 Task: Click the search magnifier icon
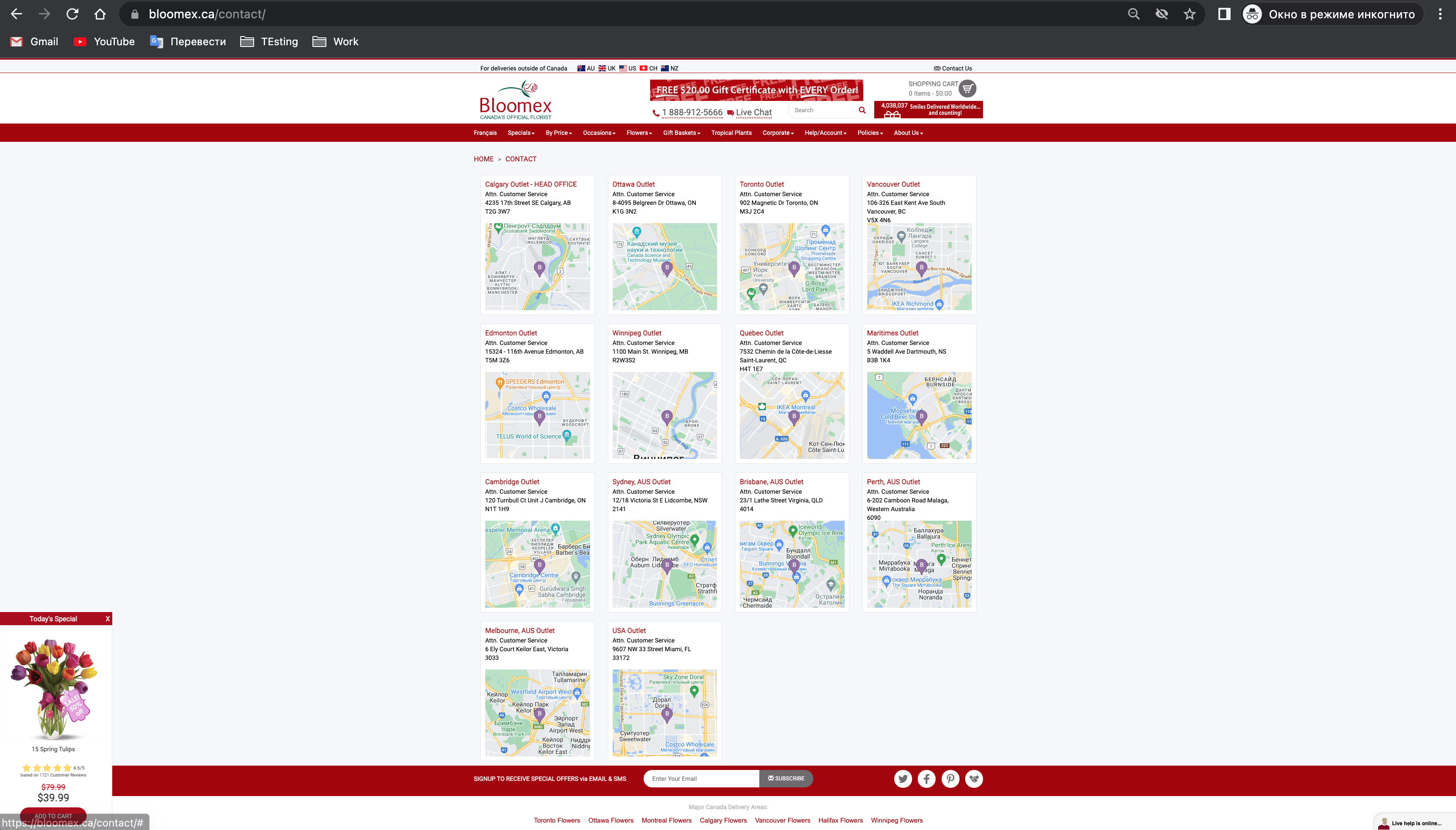click(862, 110)
